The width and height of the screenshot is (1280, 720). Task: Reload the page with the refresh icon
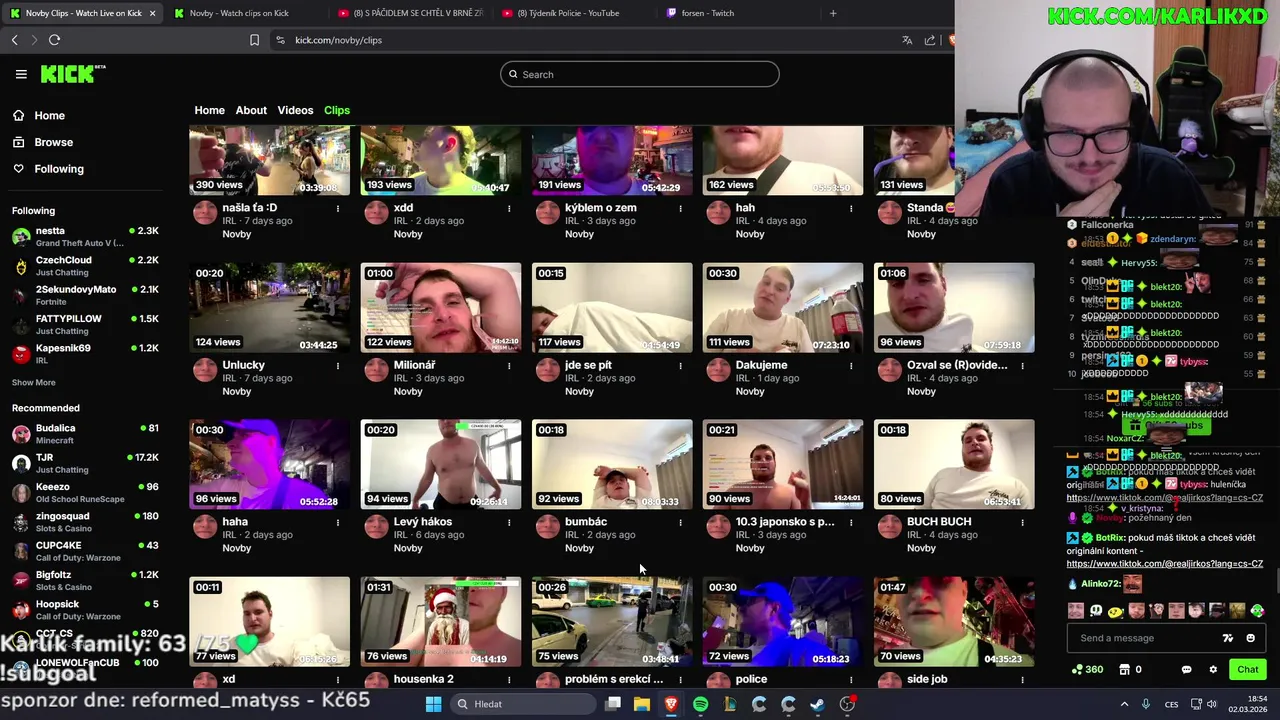point(54,40)
